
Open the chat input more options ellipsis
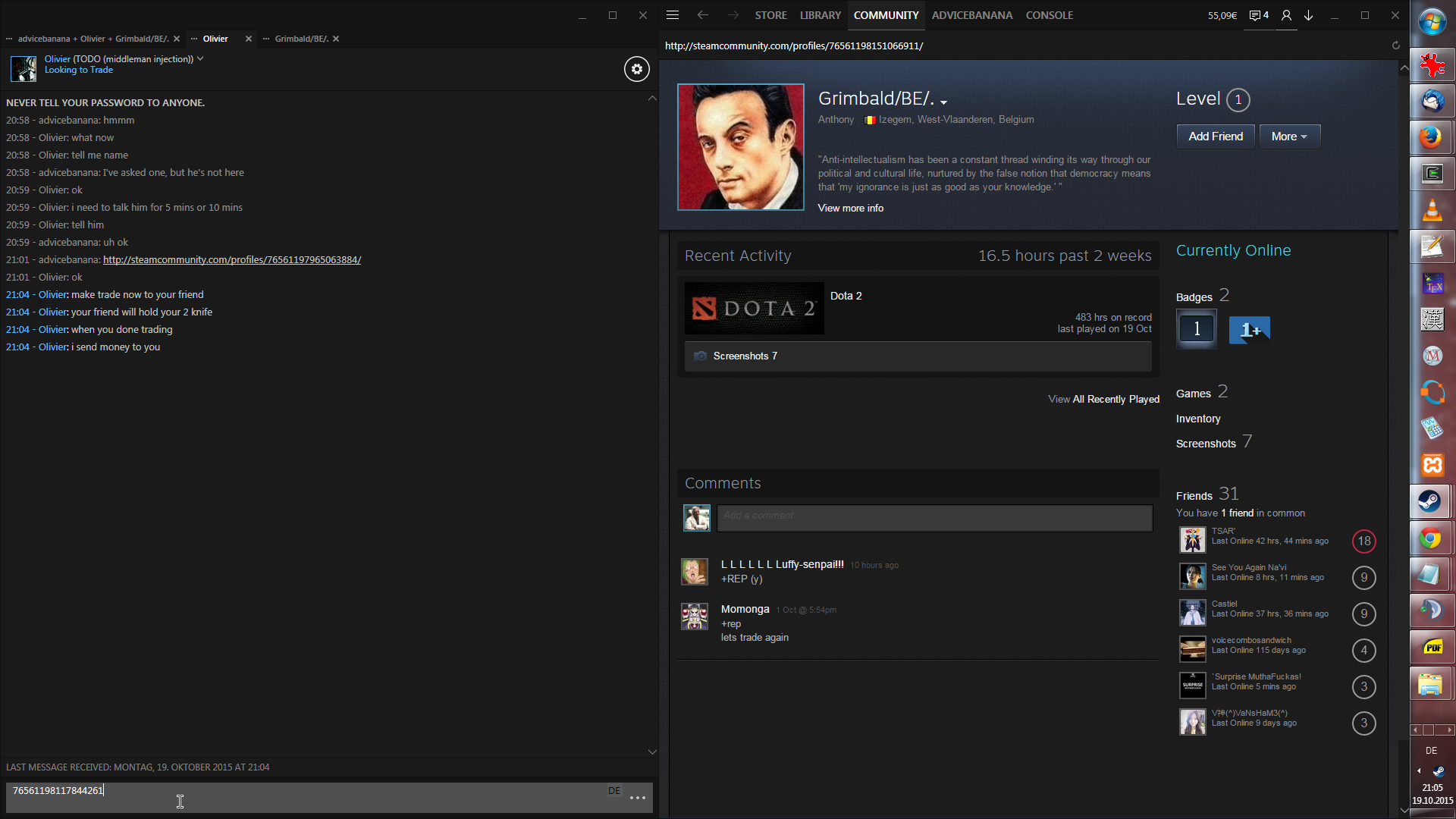[637, 798]
